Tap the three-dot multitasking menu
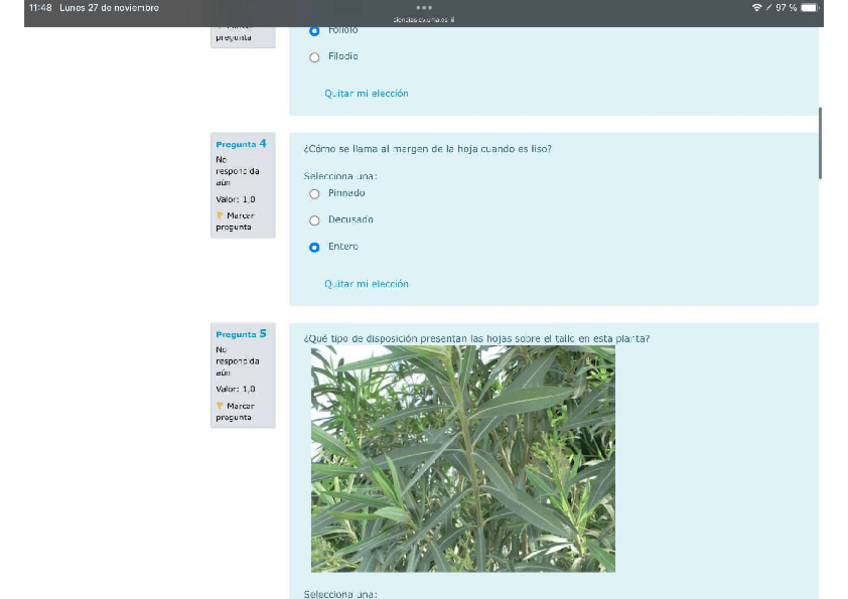The image size is (848, 599). coord(424,8)
